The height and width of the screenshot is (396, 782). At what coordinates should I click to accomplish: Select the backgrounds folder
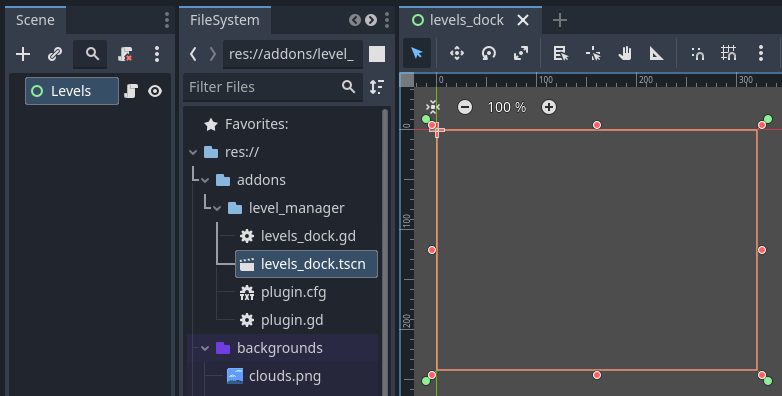coord(279,348)
